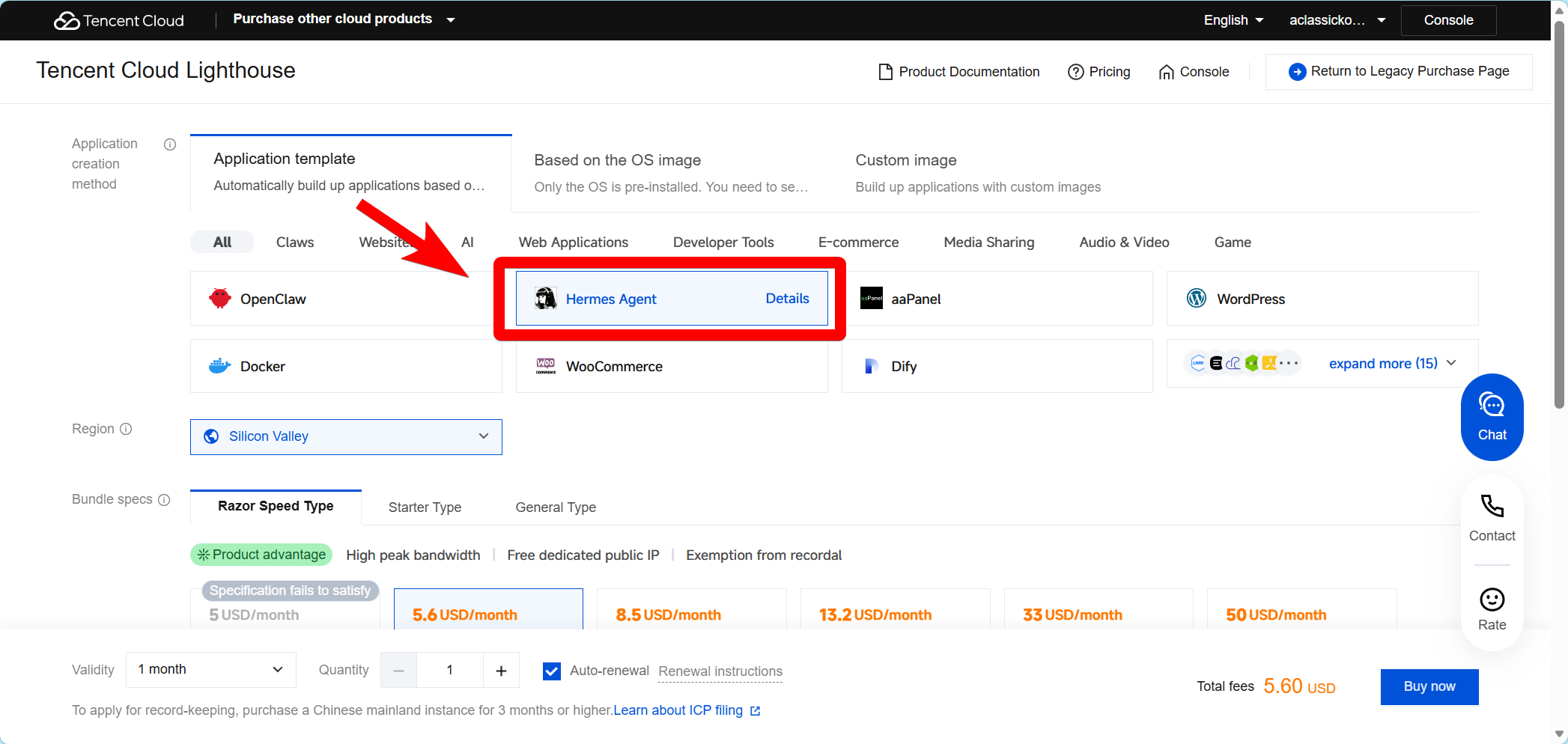The height and width of the screenshot is (744, 1568).
Task: Select the 8.5 USD/month bundle
Action: click(x=692, y=609)
